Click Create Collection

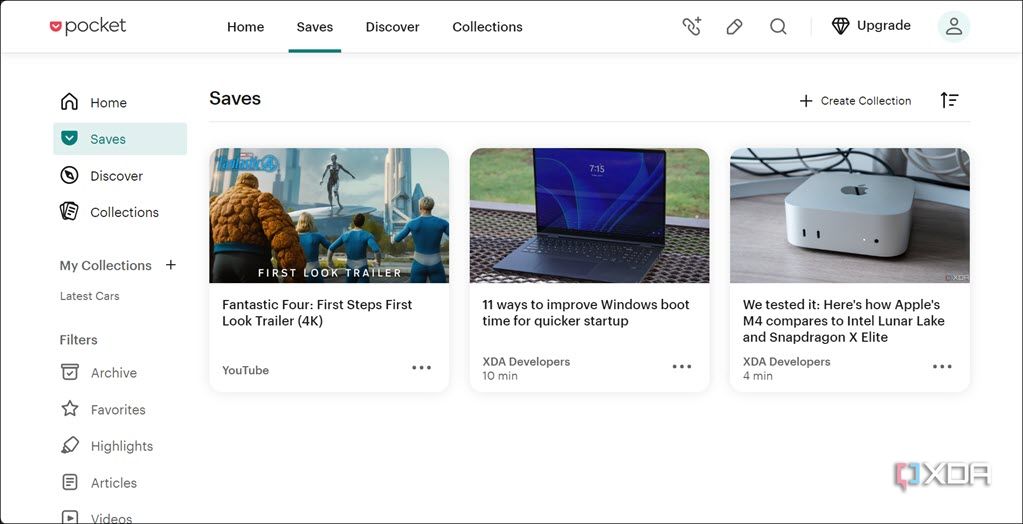855,100
